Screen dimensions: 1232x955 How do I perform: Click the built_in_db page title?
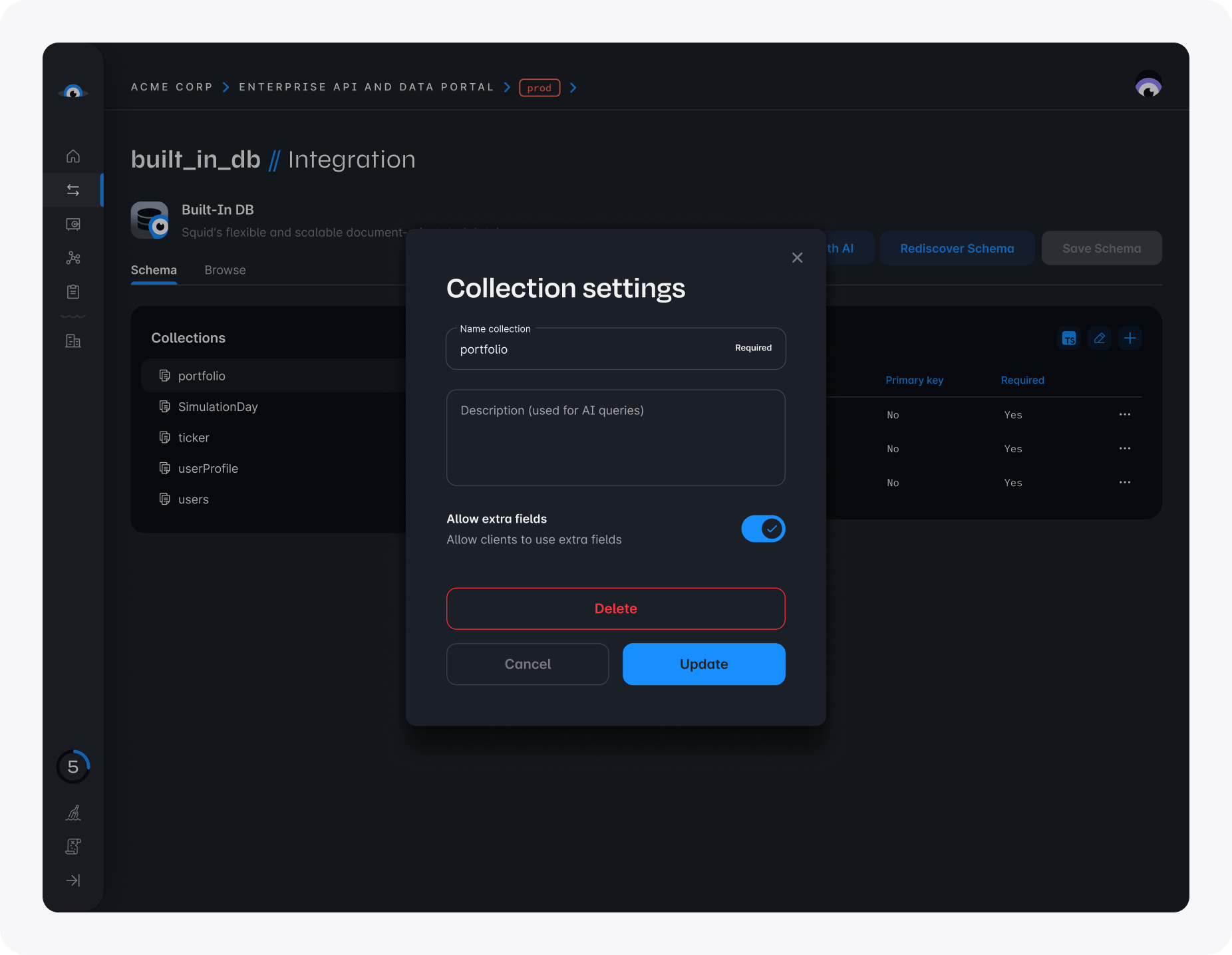click(x=196, y=160)
